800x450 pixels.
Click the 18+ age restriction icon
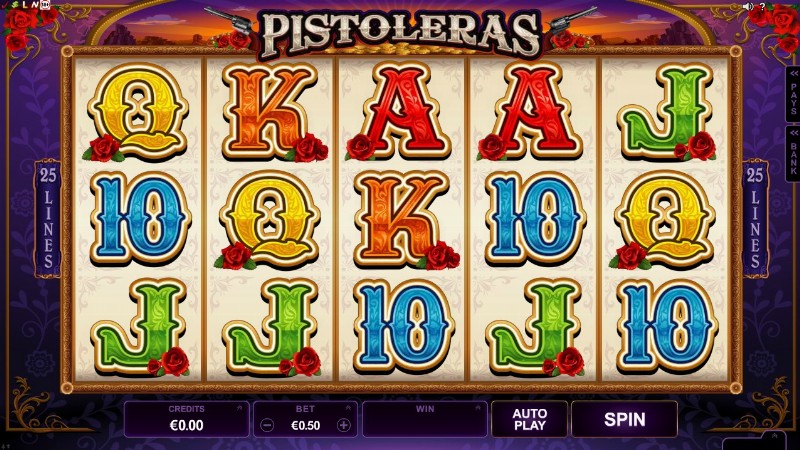point(46,5)
